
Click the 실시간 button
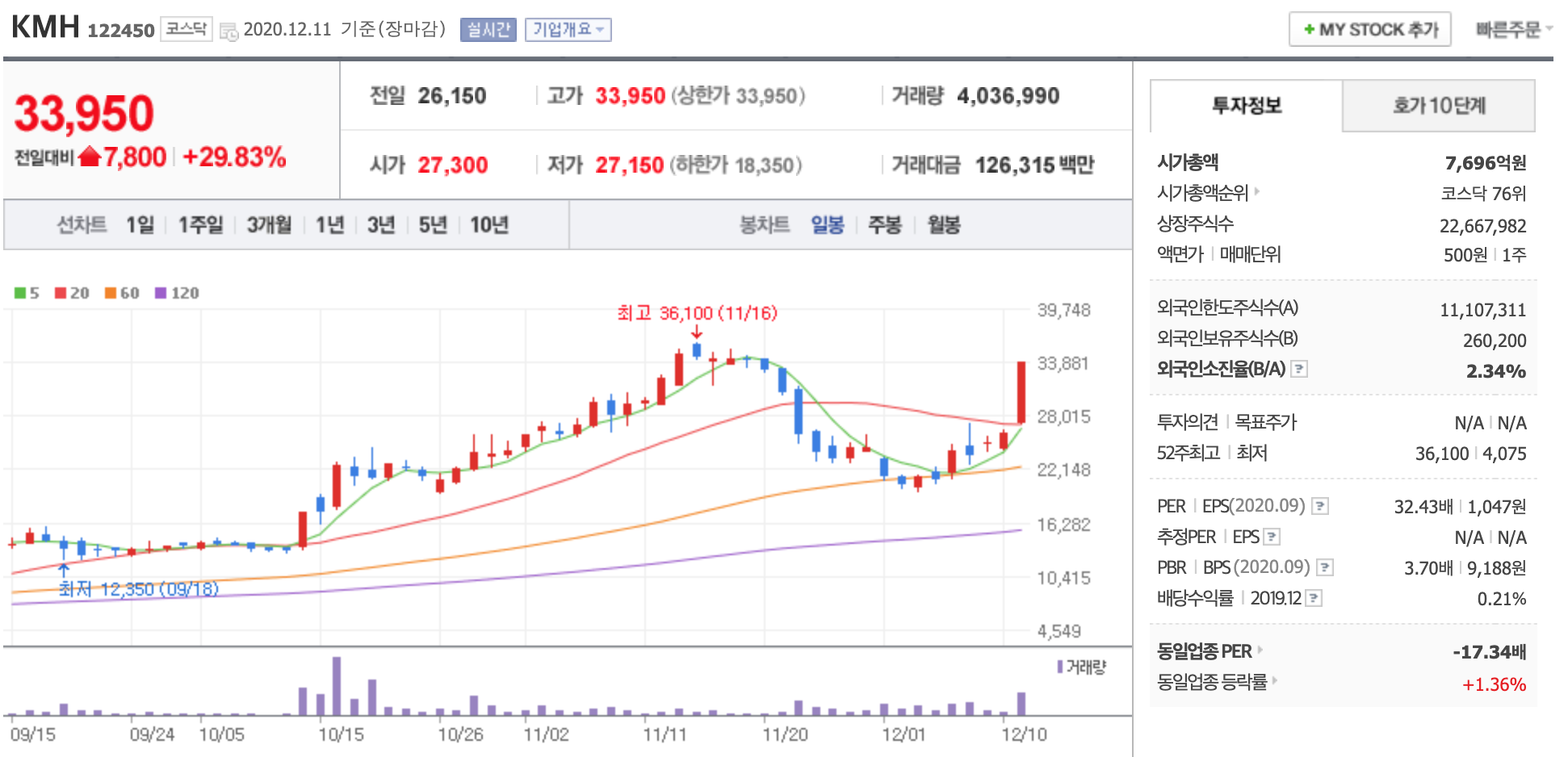point(488,30)
